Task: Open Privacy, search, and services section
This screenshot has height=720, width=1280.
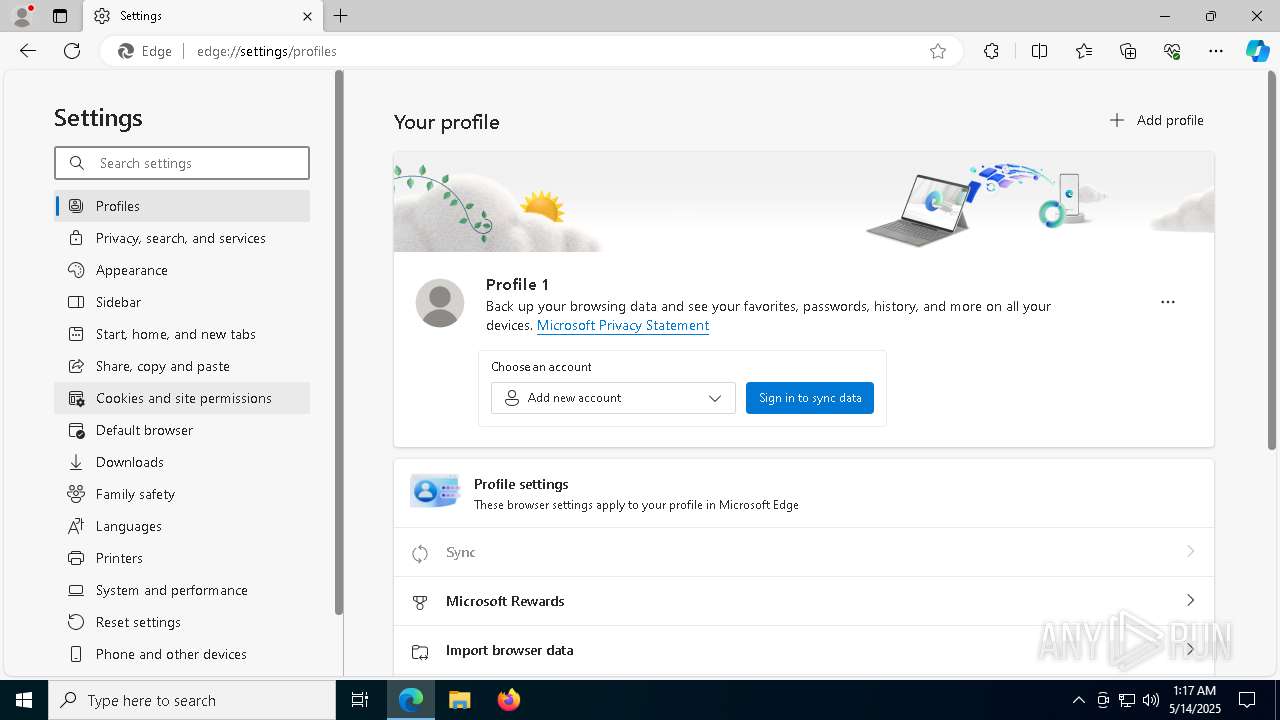Action: [182, 238]
